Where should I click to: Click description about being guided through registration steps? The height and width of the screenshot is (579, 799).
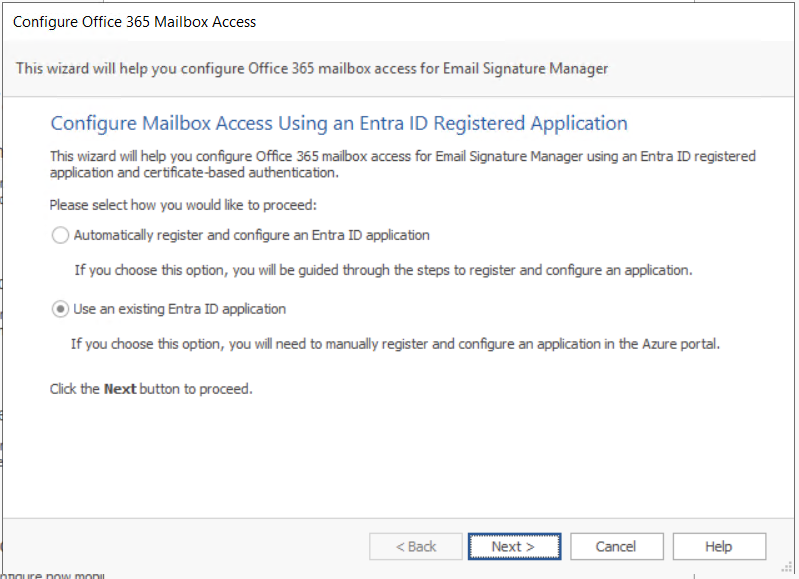[x=383, y=270]
